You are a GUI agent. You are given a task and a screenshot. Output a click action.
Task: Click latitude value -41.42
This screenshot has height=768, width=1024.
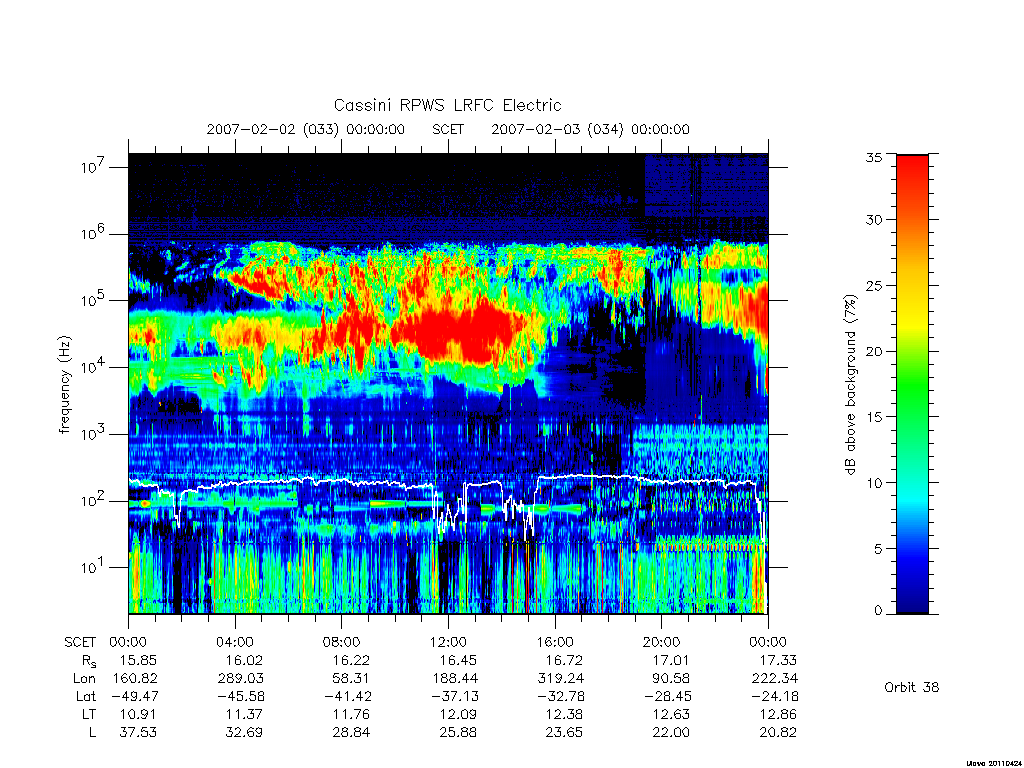coord(347,697)
